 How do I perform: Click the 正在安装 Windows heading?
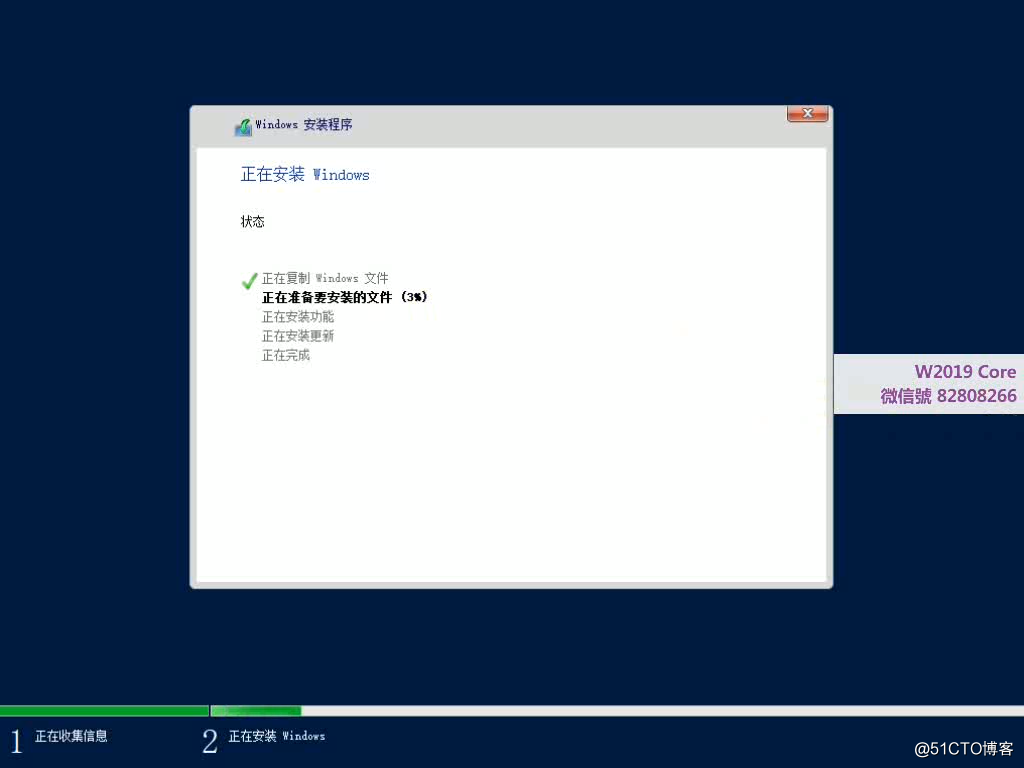click(x=305, y=174)
